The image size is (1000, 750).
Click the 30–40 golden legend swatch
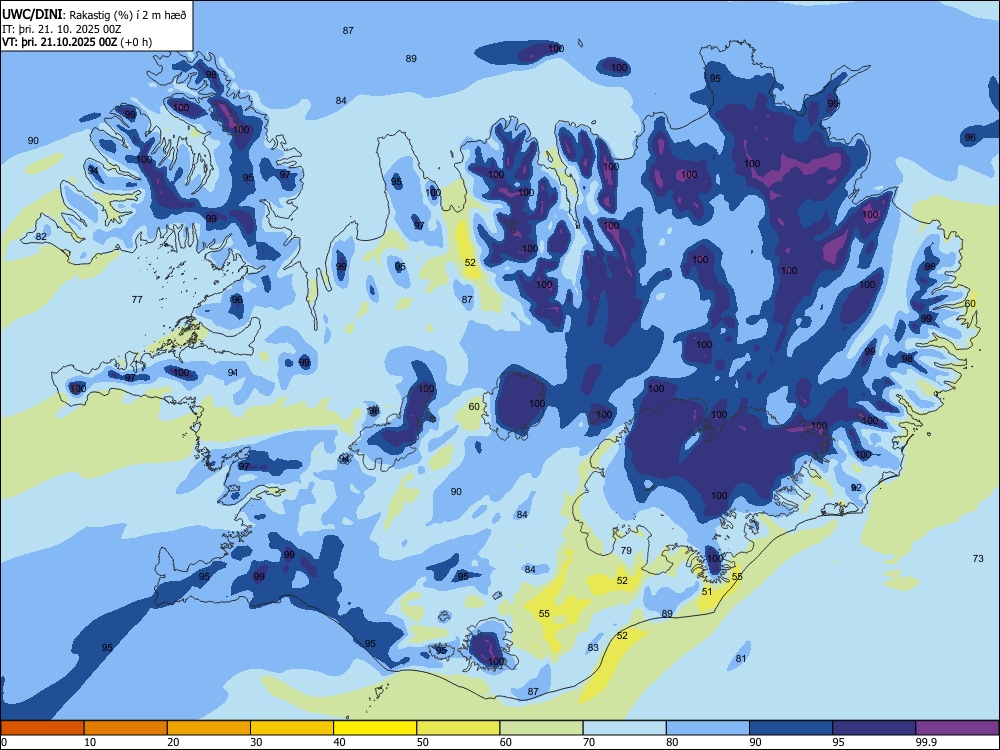[x=292, y=728]
